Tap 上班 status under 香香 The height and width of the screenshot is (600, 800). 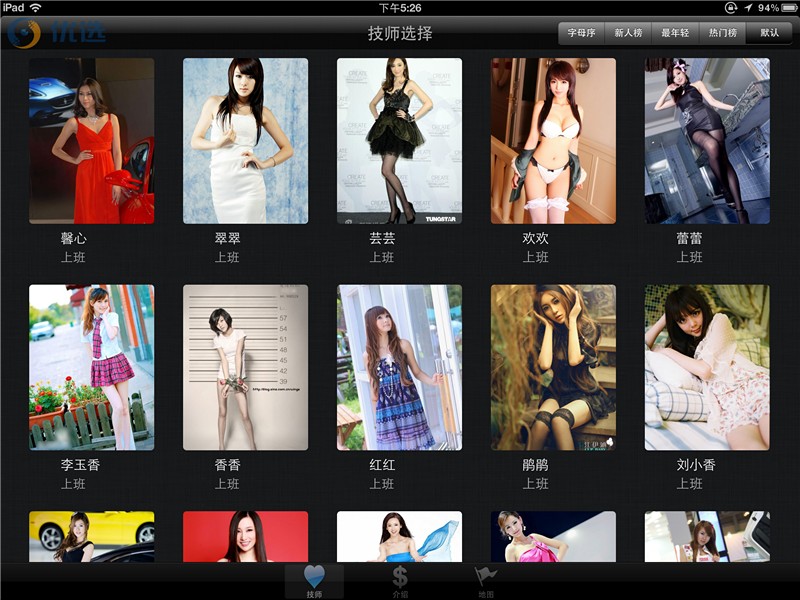(x=227, y=484)
